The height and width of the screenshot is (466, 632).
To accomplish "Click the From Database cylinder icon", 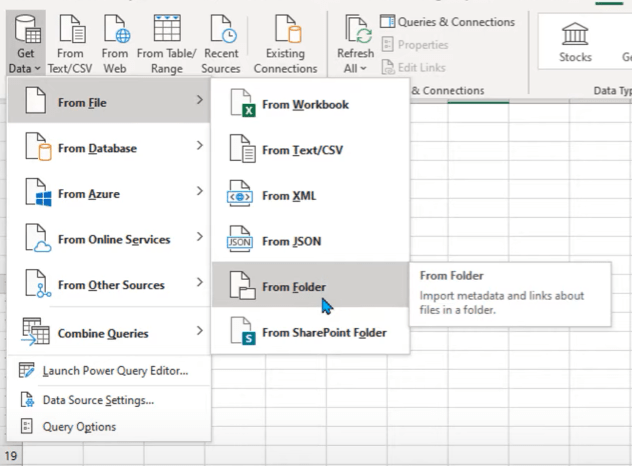I will [38, 147].
